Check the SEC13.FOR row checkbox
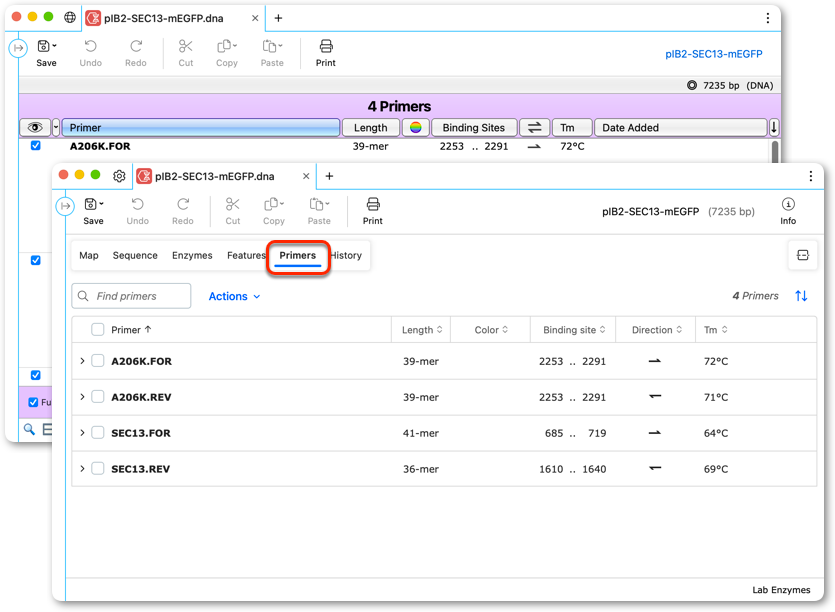Viewport: 835px width, 612px height. pyautogui.click(x=97, y=433)
